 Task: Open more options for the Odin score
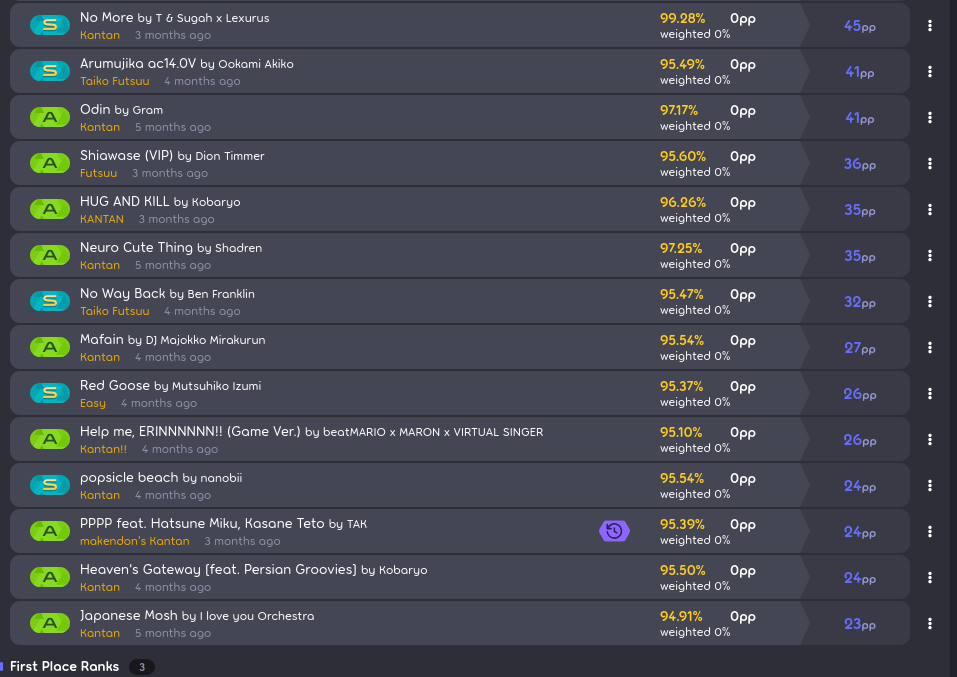[930, 118]
